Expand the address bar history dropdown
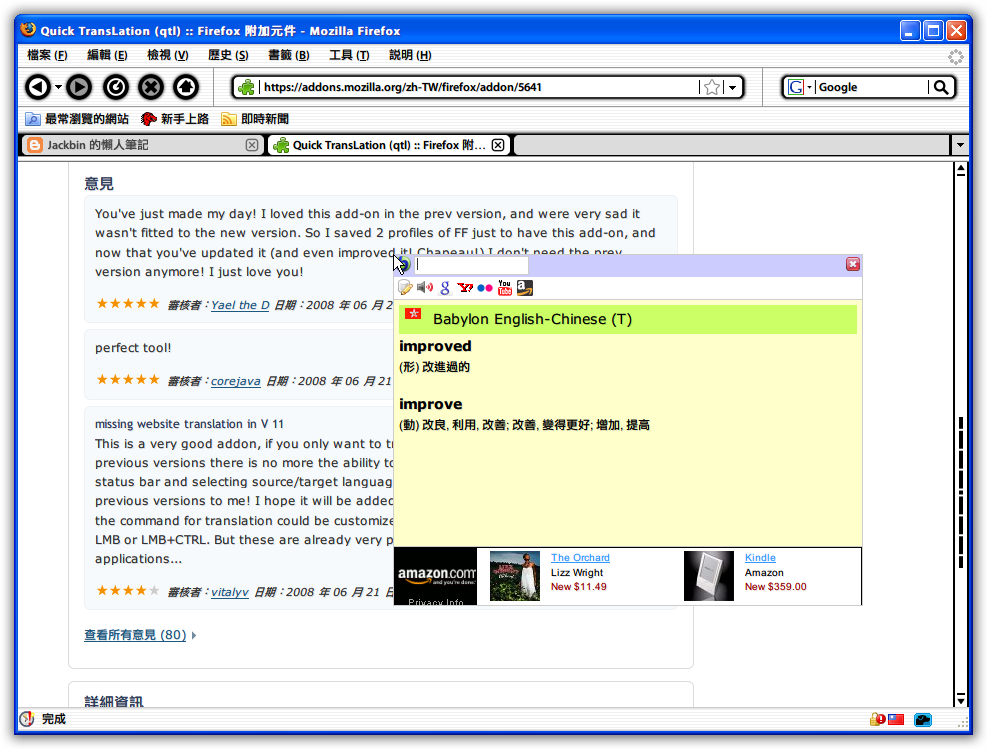Viewport: 987px width, 749px height. coord(733,87)
